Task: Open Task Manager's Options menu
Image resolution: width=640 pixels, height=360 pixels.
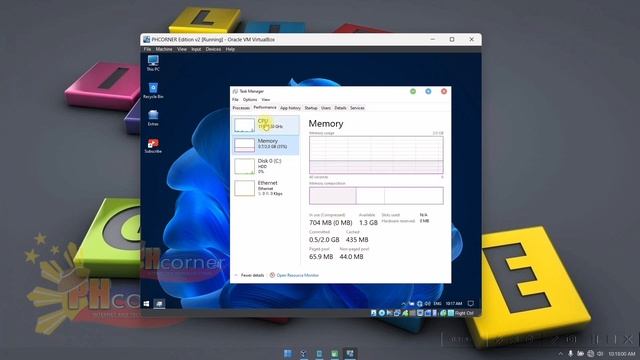Action: pyautogui.click(x=250, y=100)
